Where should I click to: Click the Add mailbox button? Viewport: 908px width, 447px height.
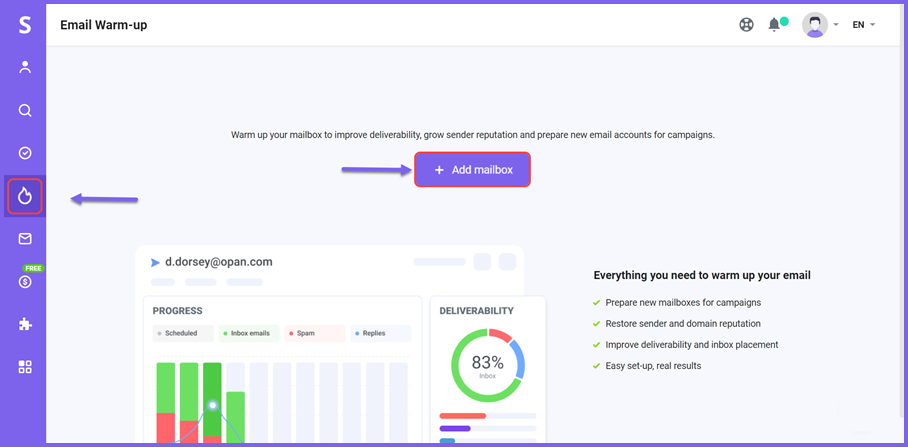pyautogui.click(x=473, y=170)
